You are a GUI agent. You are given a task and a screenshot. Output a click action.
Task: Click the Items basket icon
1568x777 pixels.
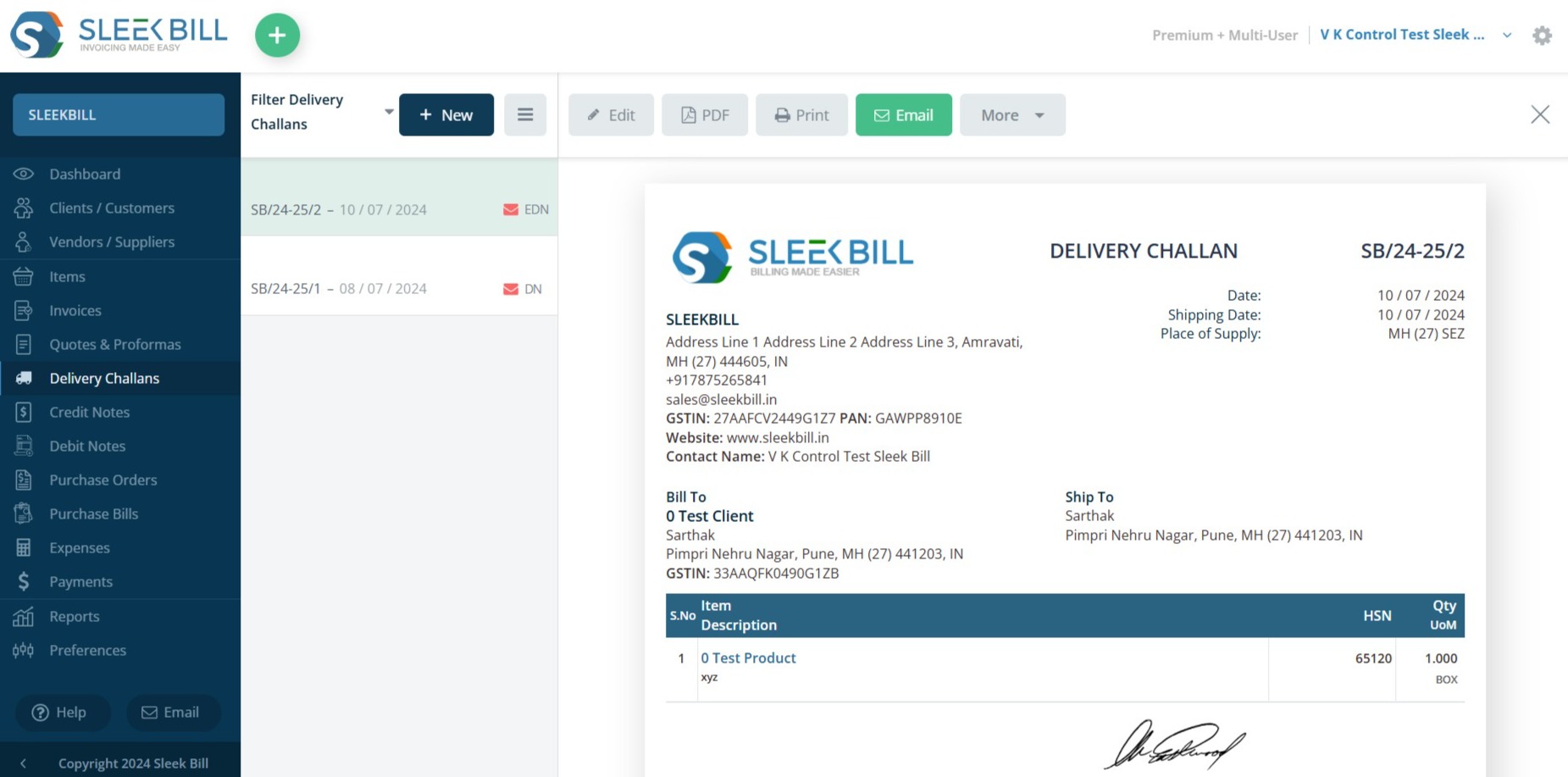24,276
